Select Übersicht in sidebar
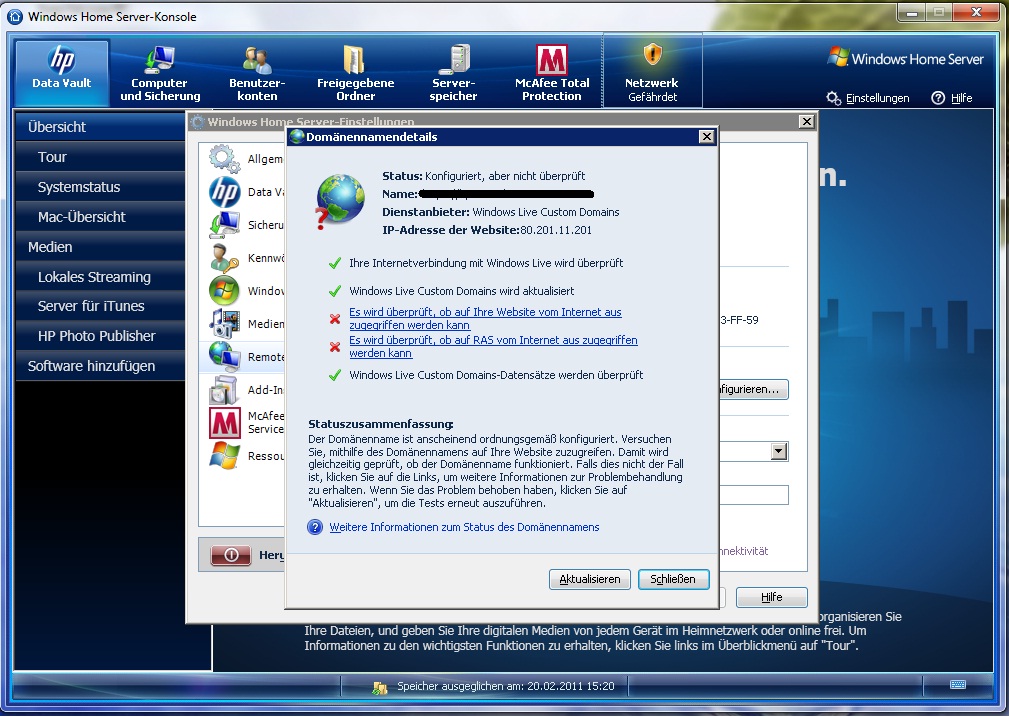Screen dimensions: 1009x717 click(x=100, y=127)
